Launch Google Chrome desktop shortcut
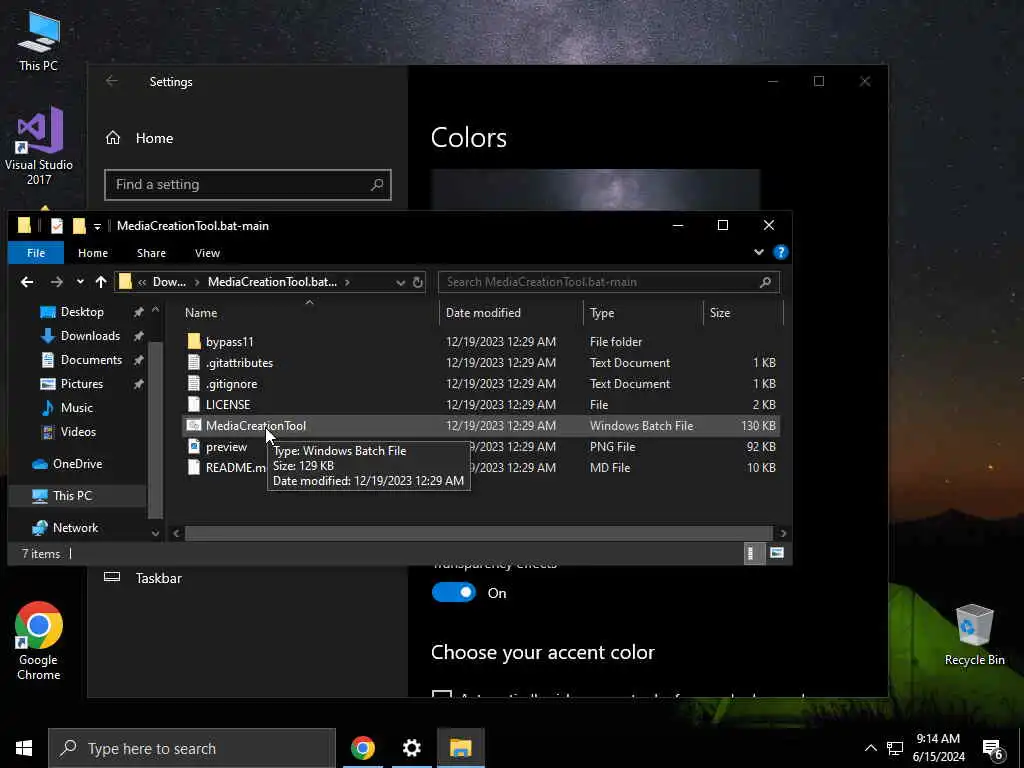Screen dimensions: 1024x768 [39, 641]
